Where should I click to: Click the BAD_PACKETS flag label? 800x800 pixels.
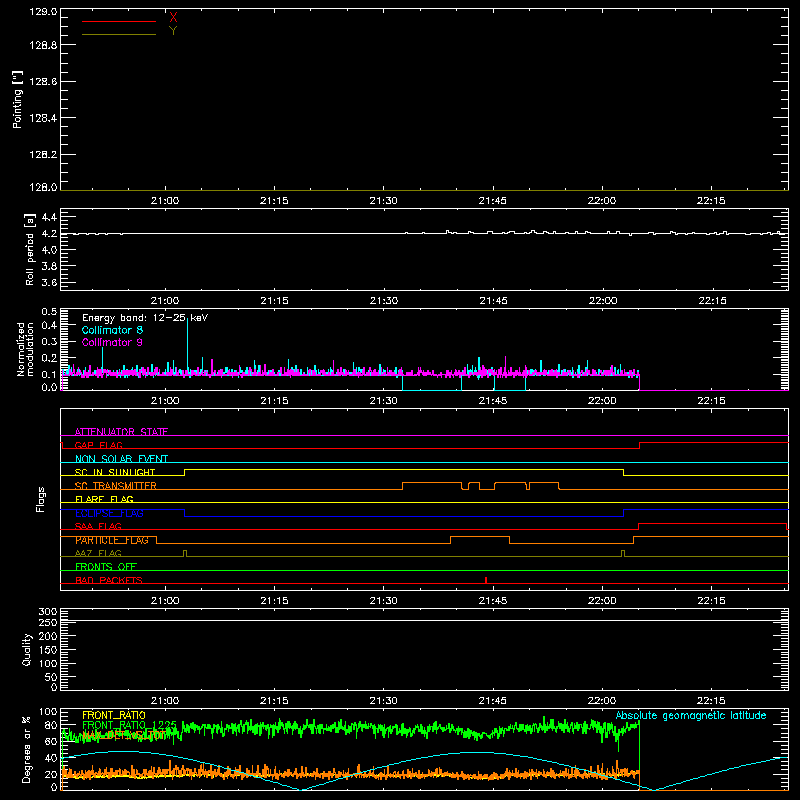pyautogui.click(x=109, y=580)
